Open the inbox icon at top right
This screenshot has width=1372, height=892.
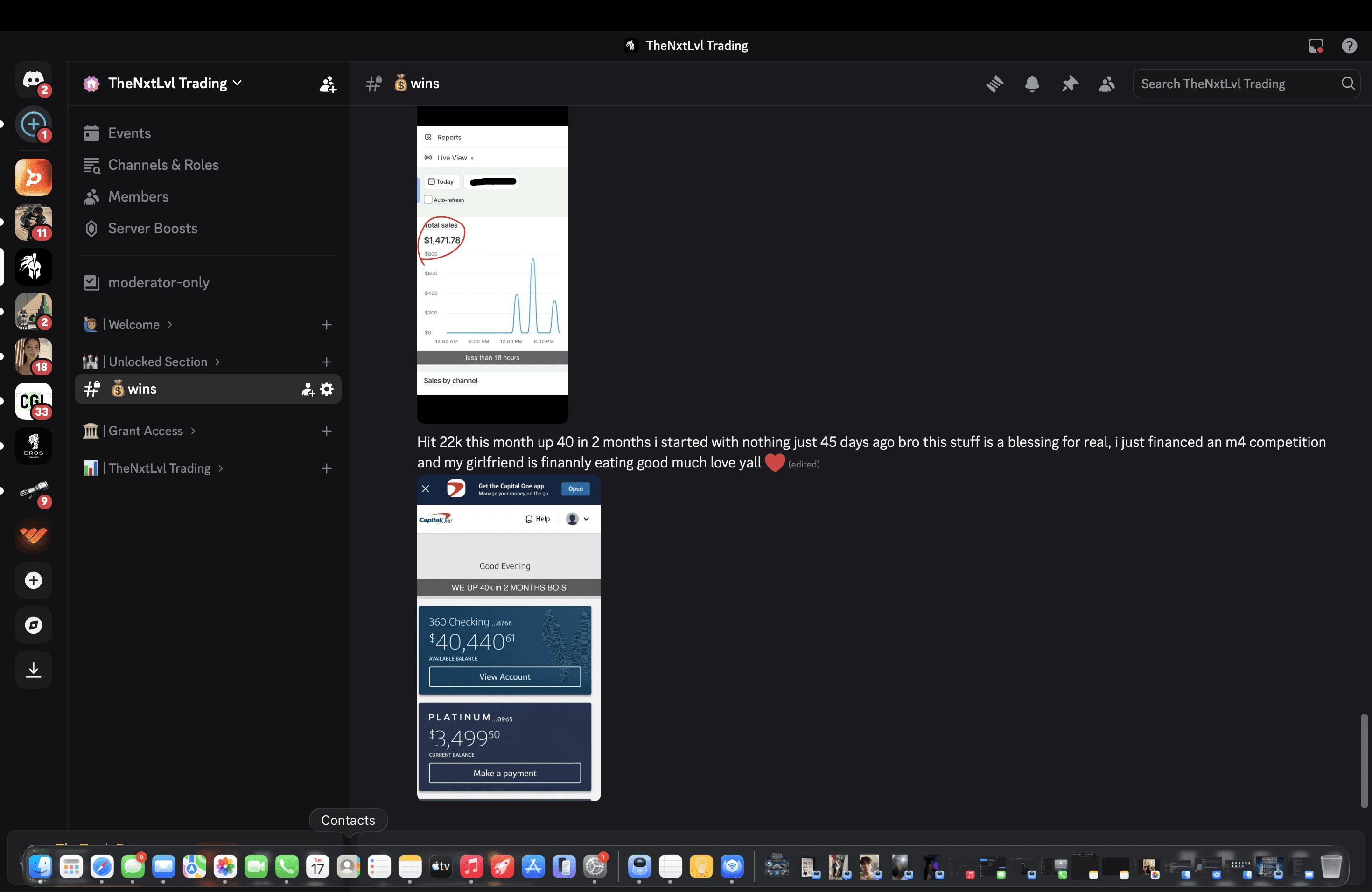[1316, 46]
